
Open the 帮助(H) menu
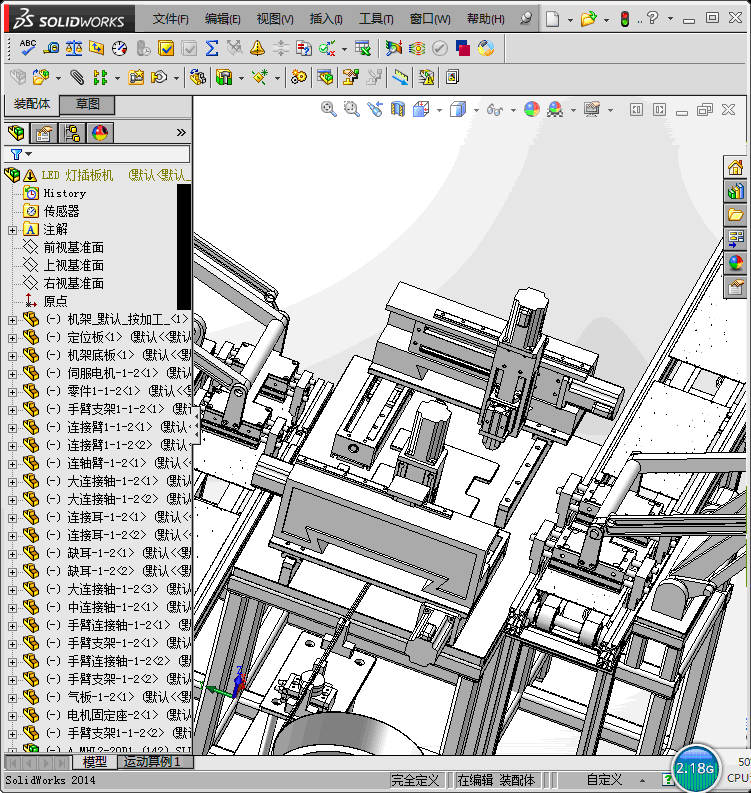point(485,19)
